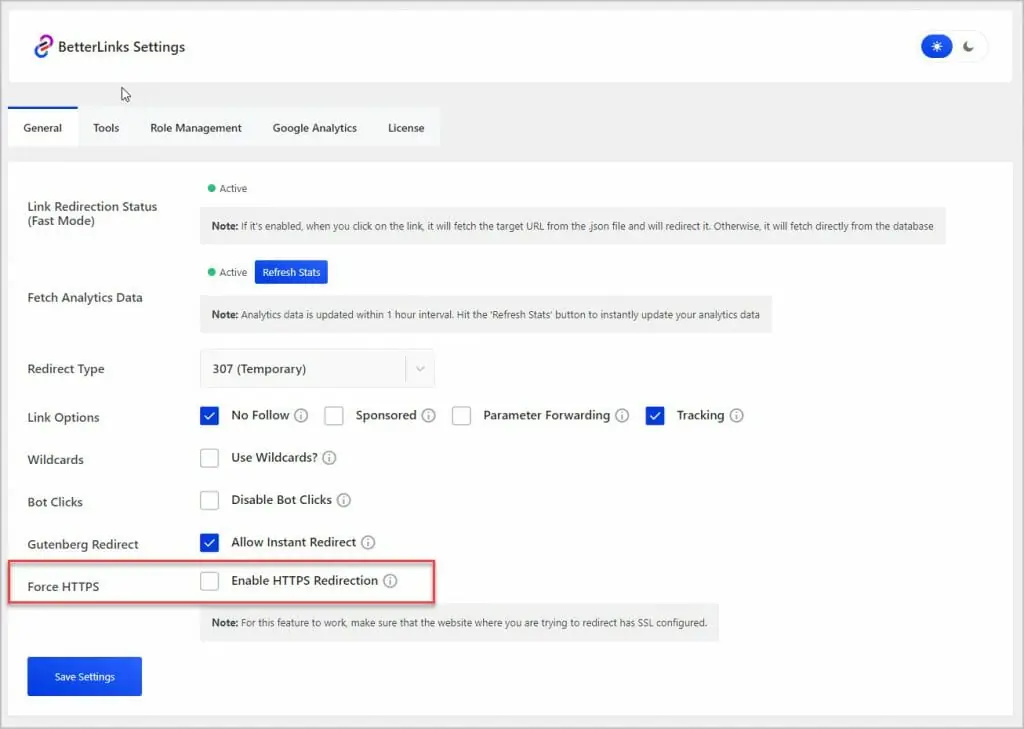Click the Link Options label
The width and height of the screenshot is (1024, 729).
pyautogui.click(x=63, y=417)
